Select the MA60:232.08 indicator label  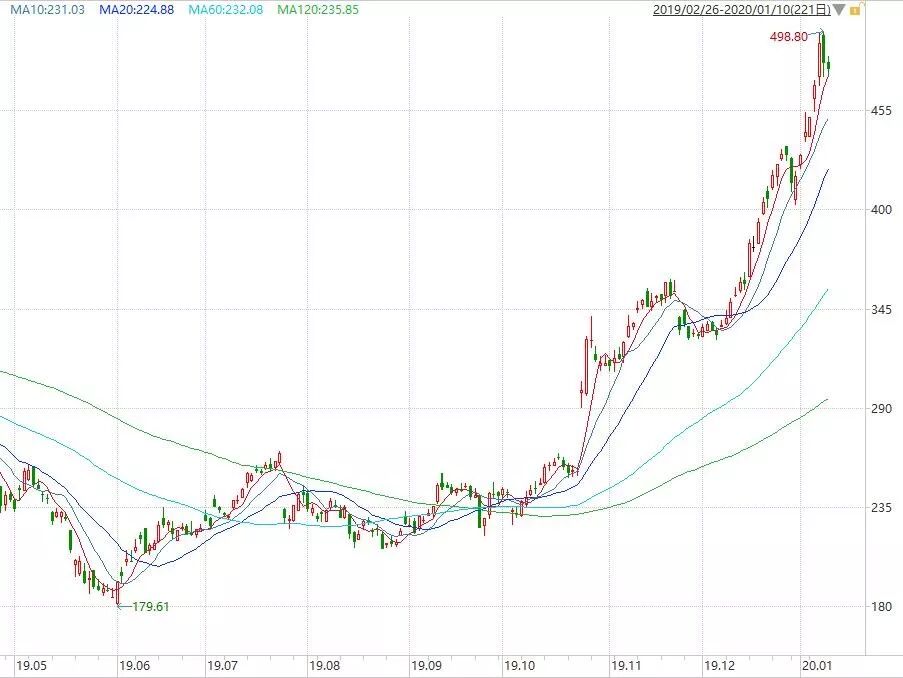click(x=225, y=10)
